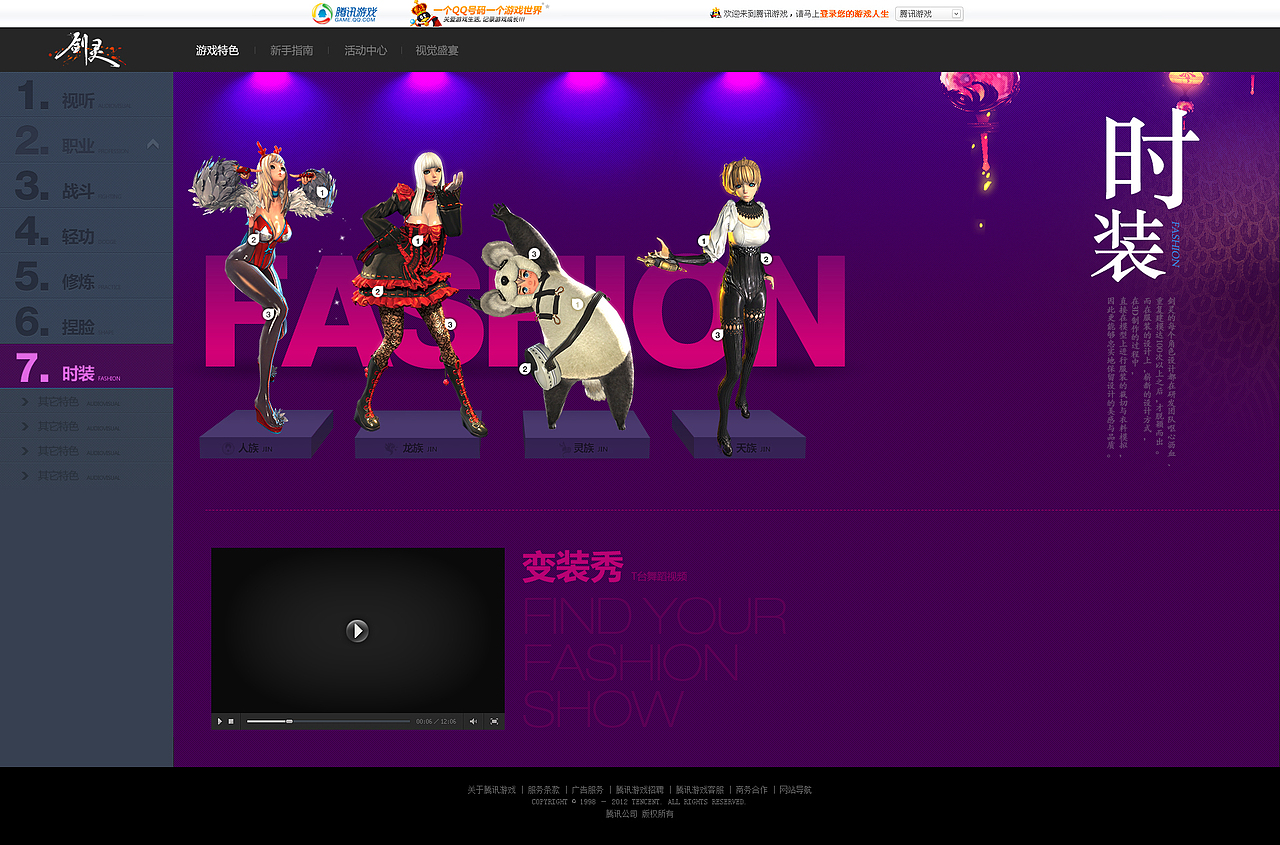This screenshot has height=845, width=1280.
Task: Click hotspot 2 on the 龙族 character
Action: pos(377,291)
